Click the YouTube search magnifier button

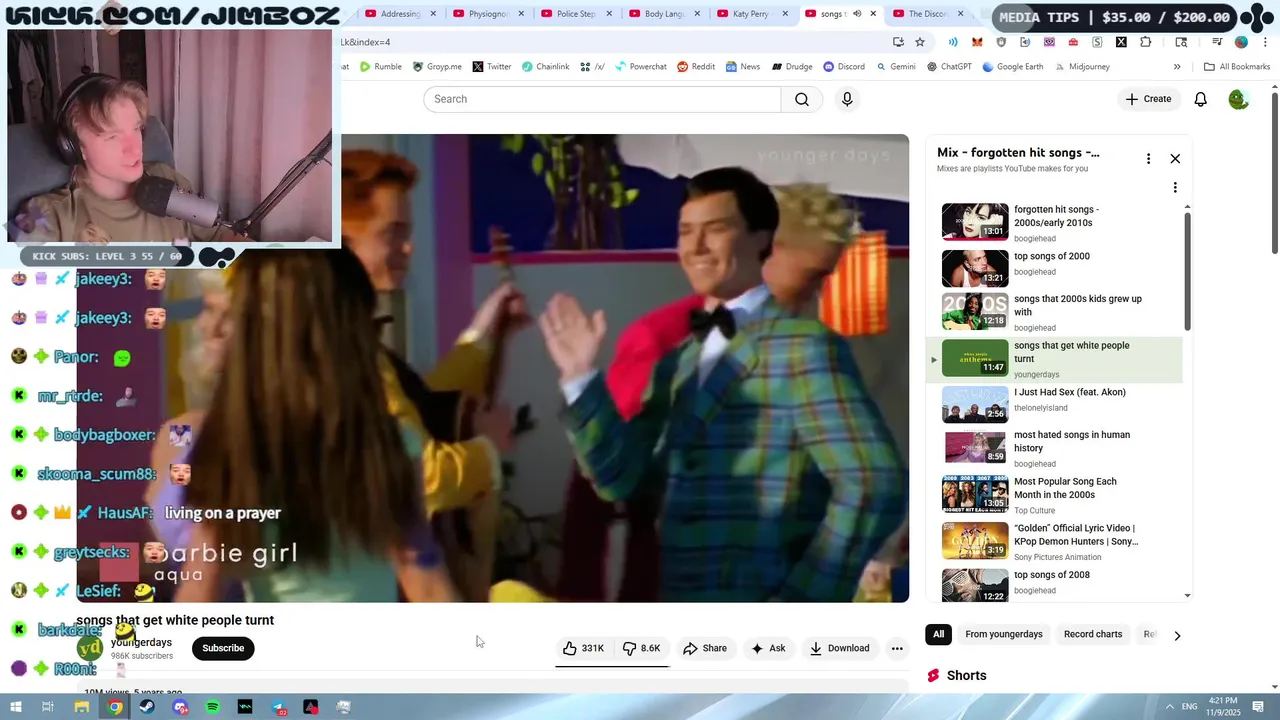pyautogui.click(x=802, y=99)
